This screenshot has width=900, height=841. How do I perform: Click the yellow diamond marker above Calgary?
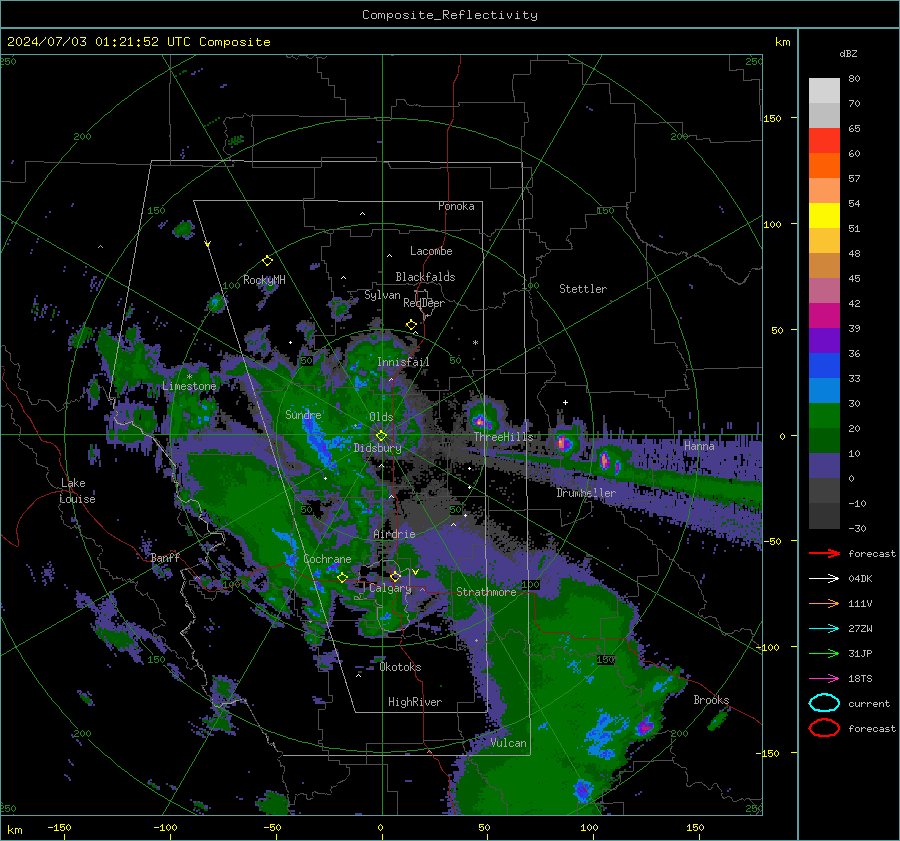click(x=395, y=576)
